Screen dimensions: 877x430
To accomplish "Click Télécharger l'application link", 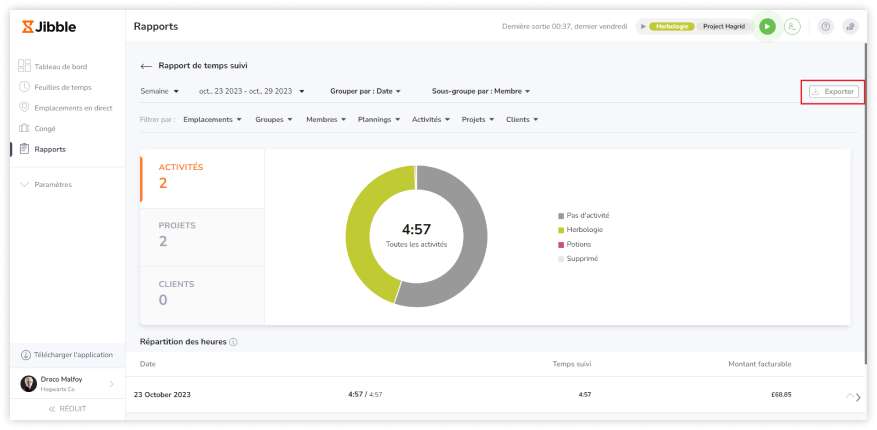I will [x=73, y=355].
